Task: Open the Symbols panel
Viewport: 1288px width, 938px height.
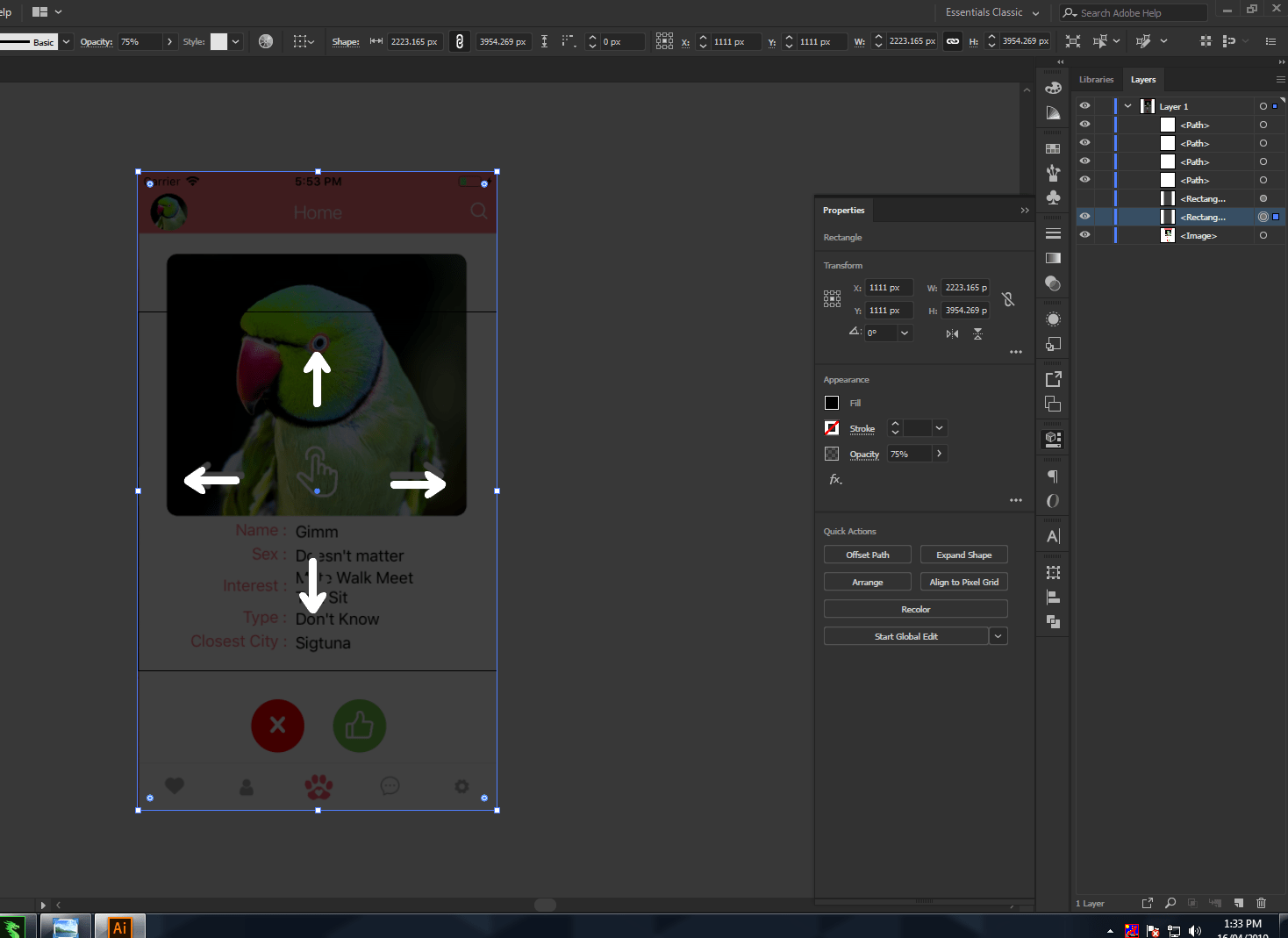Action: click(x=1053, y=197)
